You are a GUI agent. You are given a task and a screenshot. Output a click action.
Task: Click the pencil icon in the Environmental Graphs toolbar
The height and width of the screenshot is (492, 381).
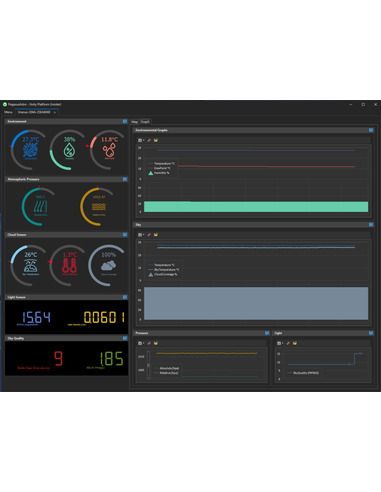pyautogui.click(x=149, y=140)
